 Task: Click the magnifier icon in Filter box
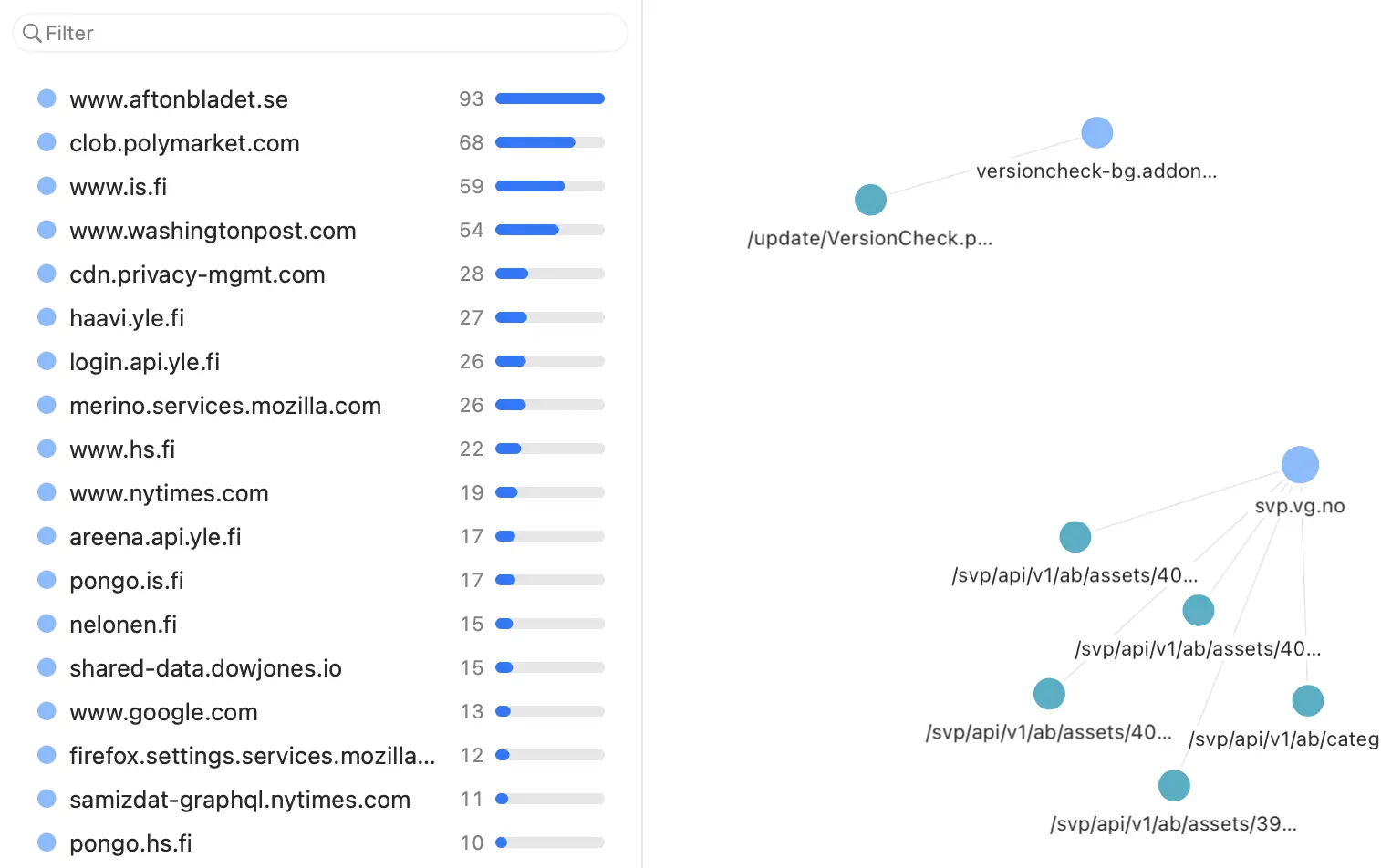pyautogui.click(x=32, y=33)
